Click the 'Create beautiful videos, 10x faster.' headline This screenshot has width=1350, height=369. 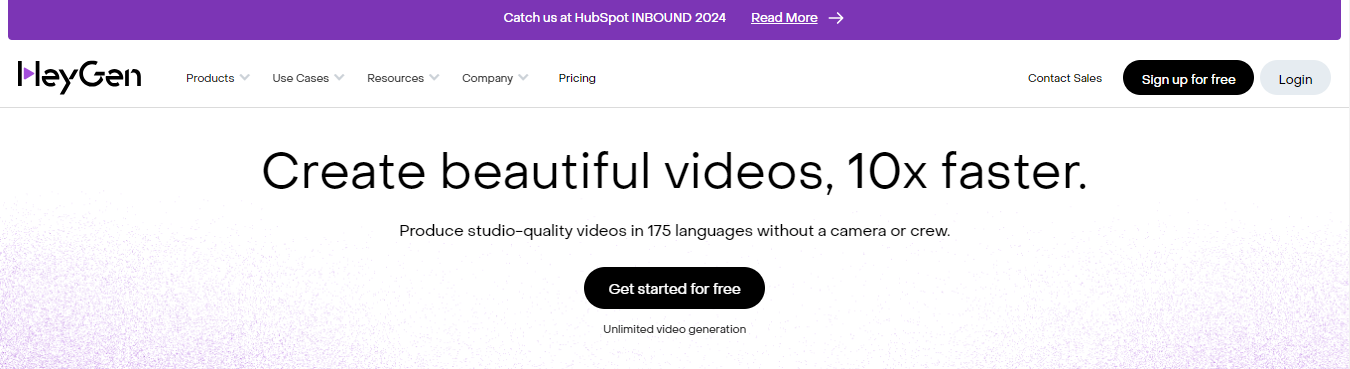674,171
